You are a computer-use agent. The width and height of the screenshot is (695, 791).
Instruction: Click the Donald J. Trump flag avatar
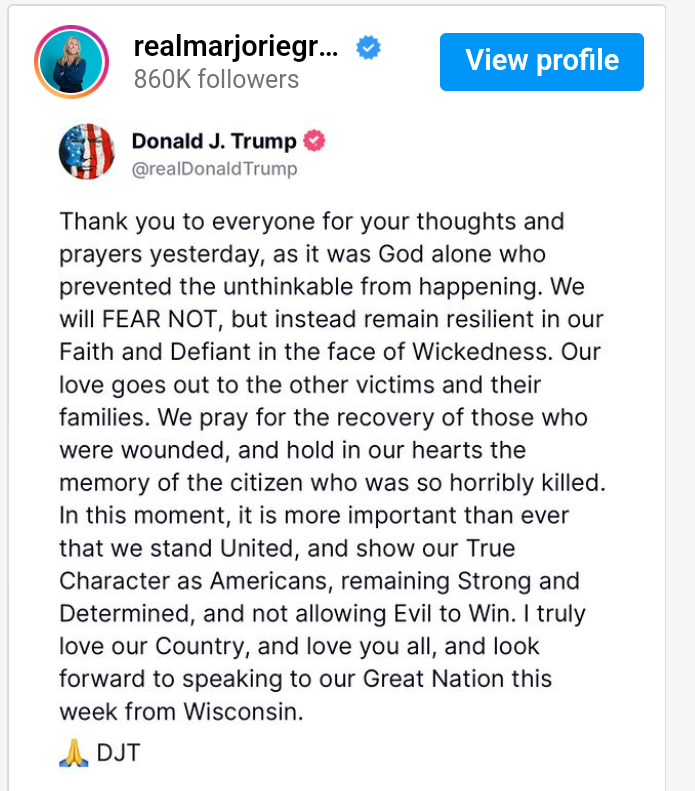(x=87, y=151)
